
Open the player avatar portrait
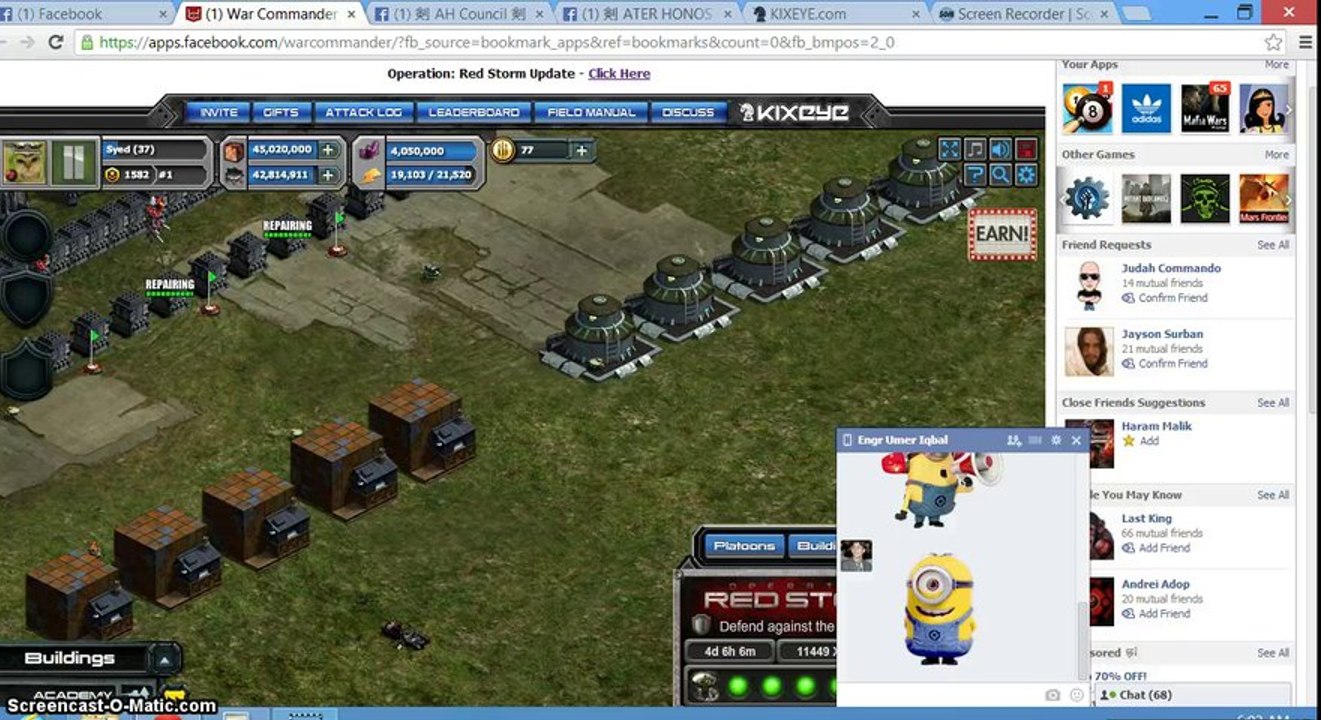pos(25,162)
